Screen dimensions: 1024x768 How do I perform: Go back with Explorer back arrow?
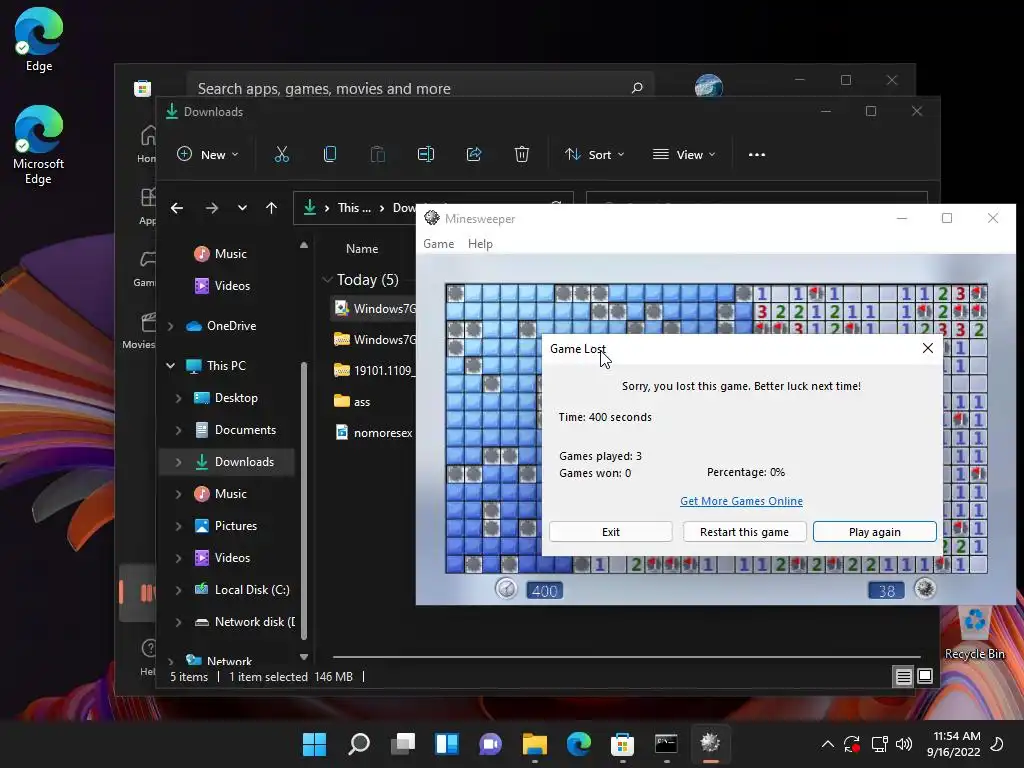[177, 208]
